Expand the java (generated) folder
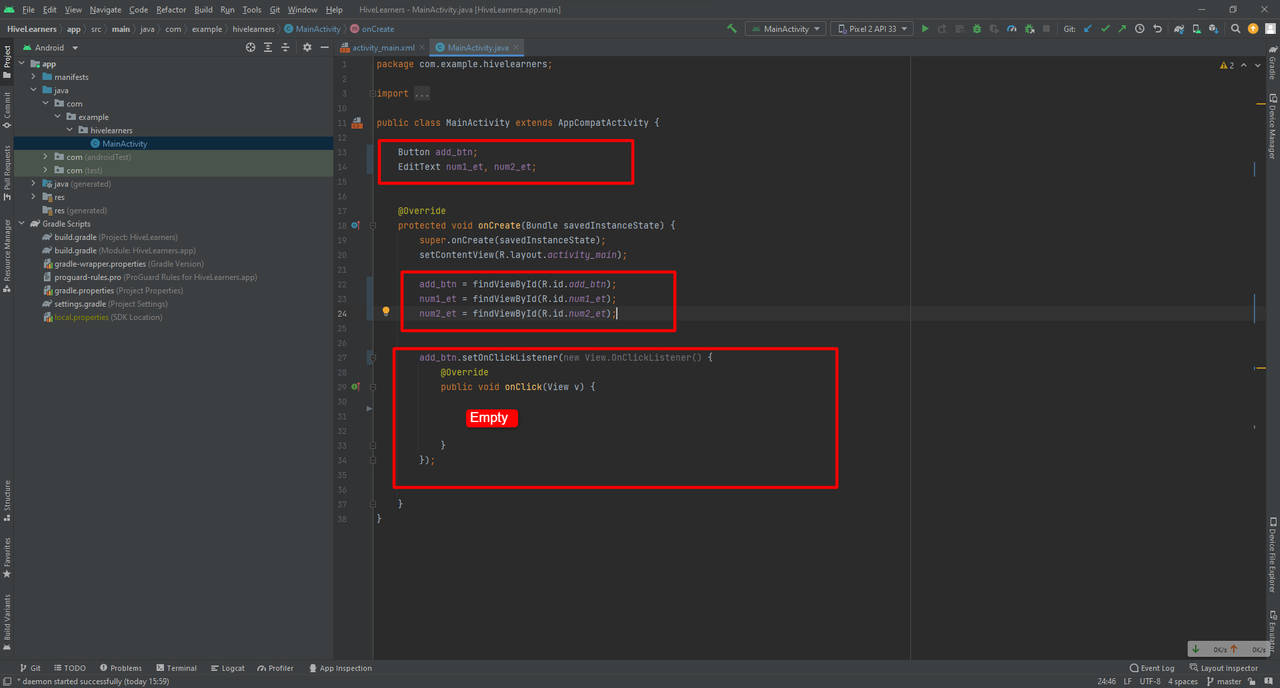This screenshot has width=1280, height=688. (x=34, y=184)
